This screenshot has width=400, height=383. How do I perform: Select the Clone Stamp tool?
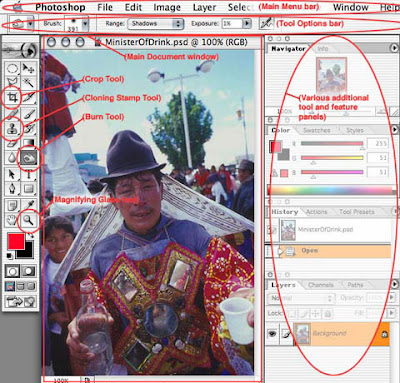coord(12,129)
